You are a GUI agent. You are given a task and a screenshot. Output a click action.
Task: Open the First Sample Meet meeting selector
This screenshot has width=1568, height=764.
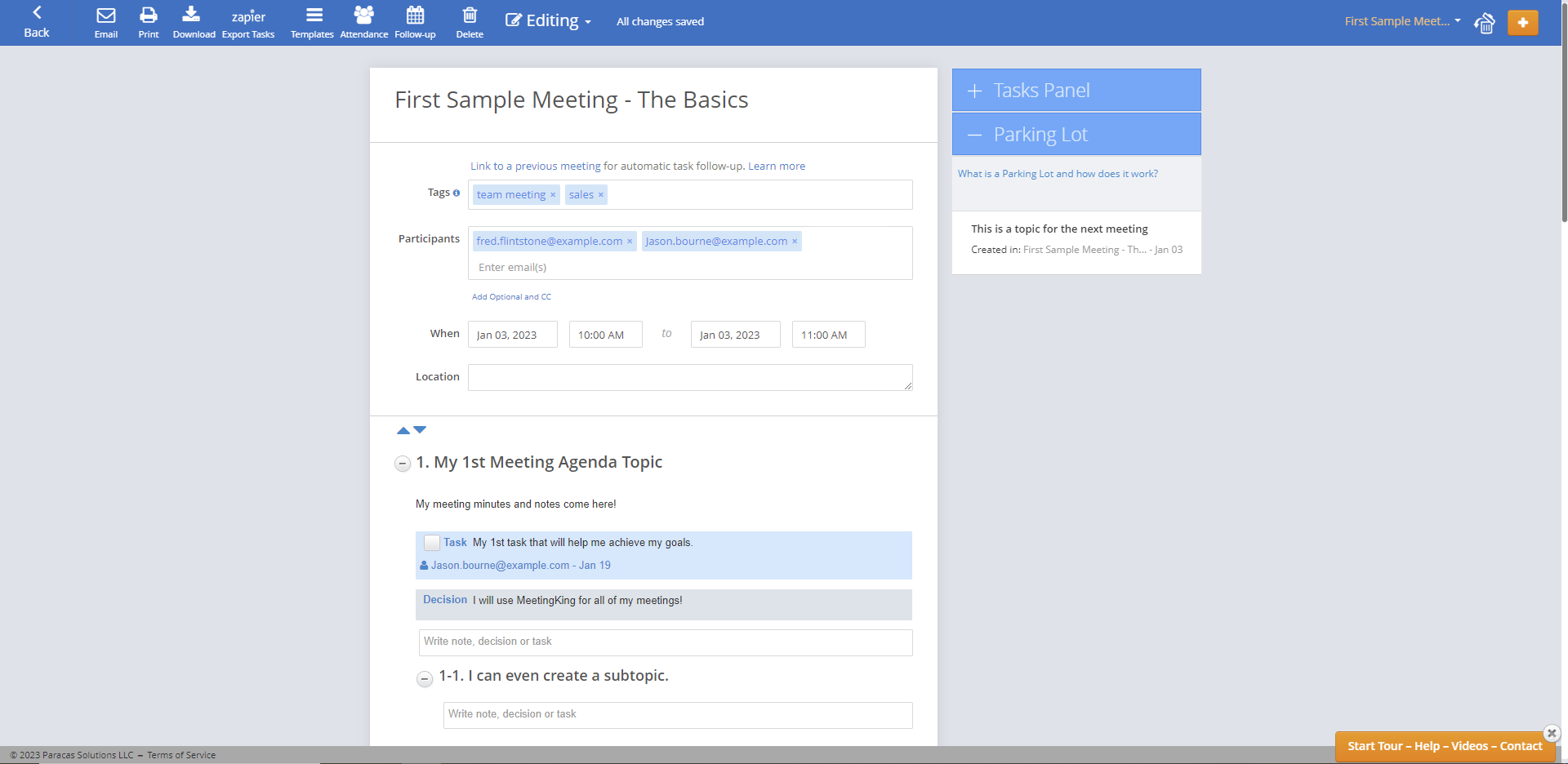pyautogui.click(x=1400, y=20)
